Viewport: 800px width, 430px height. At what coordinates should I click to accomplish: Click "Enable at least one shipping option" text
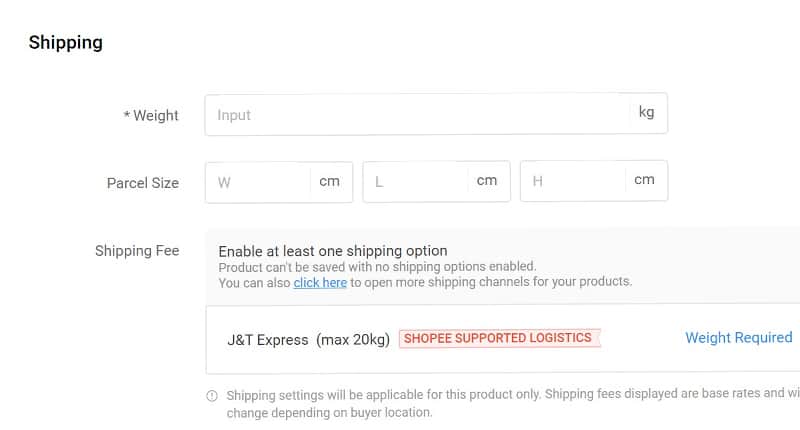[x=333, y=251]
